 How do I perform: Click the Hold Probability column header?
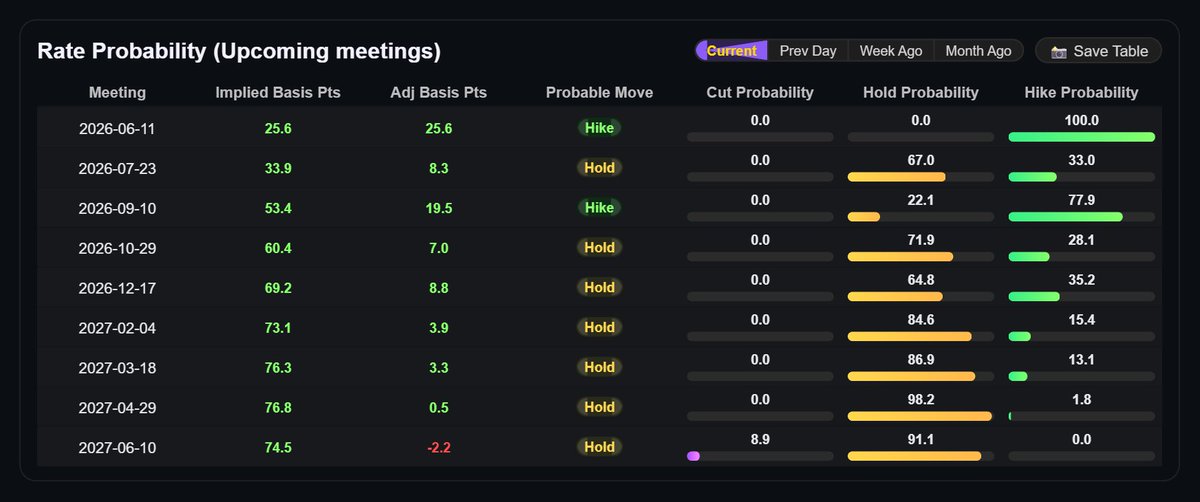[921, 92]
